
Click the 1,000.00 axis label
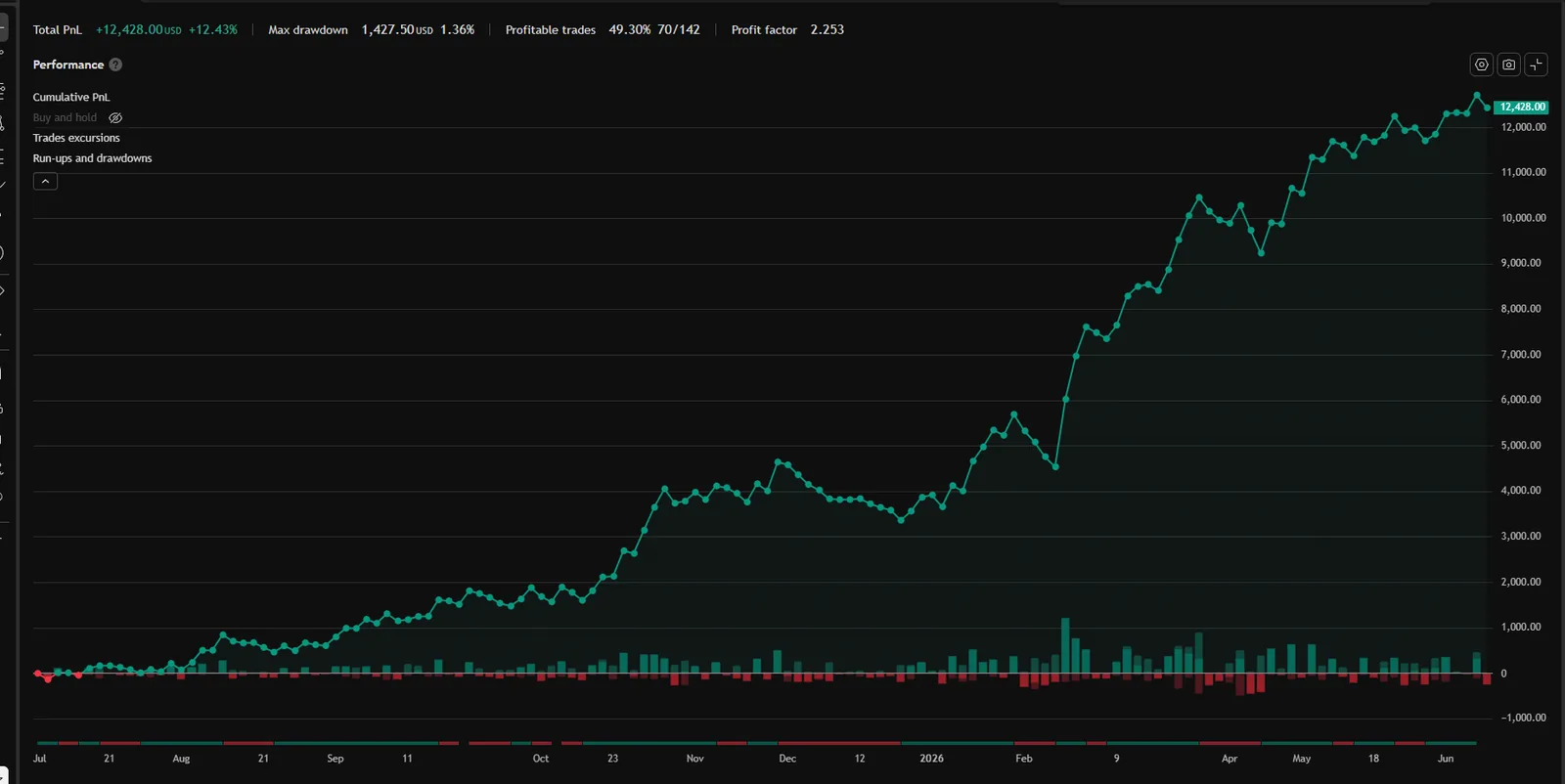[x=1521, y=628]
